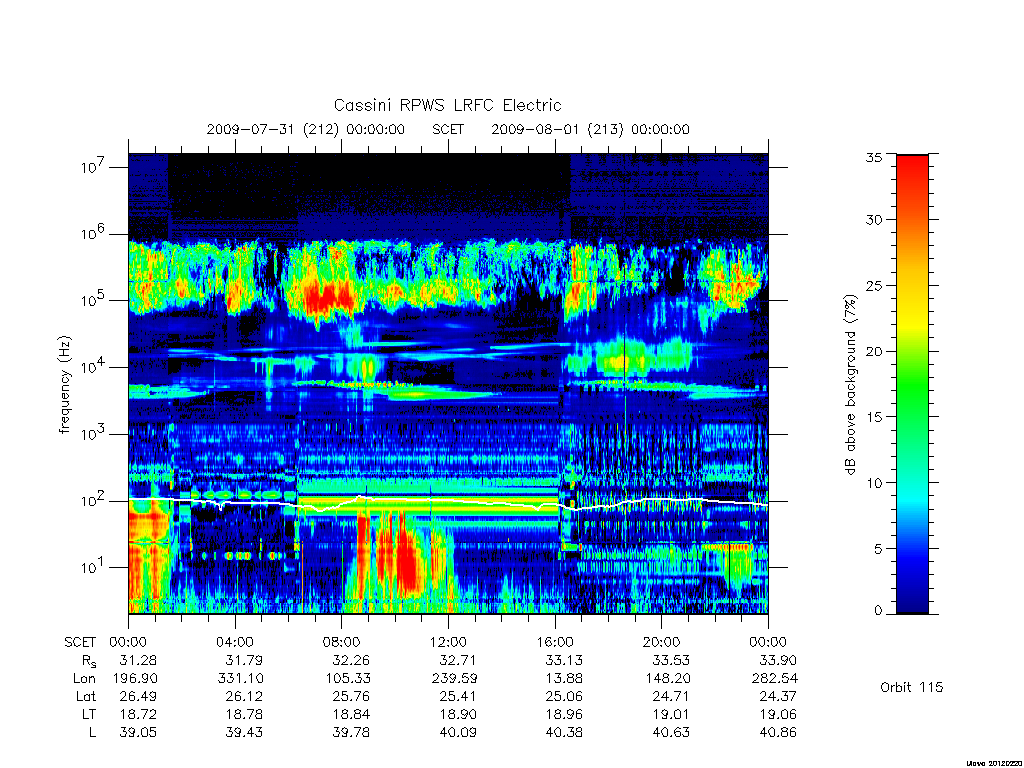Click SCET time label '12:00'
The height and width of the screenshot is (768, 1024).
(448, 642)
